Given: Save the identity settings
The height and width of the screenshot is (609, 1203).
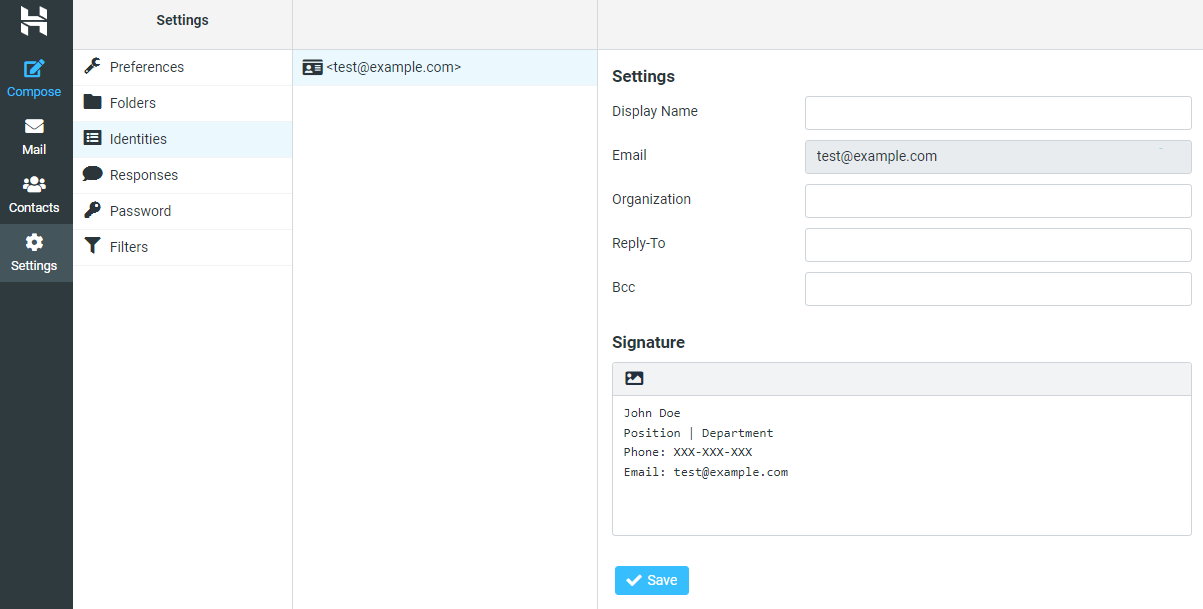Looking at the screenshot, I should tap(652, 581).
